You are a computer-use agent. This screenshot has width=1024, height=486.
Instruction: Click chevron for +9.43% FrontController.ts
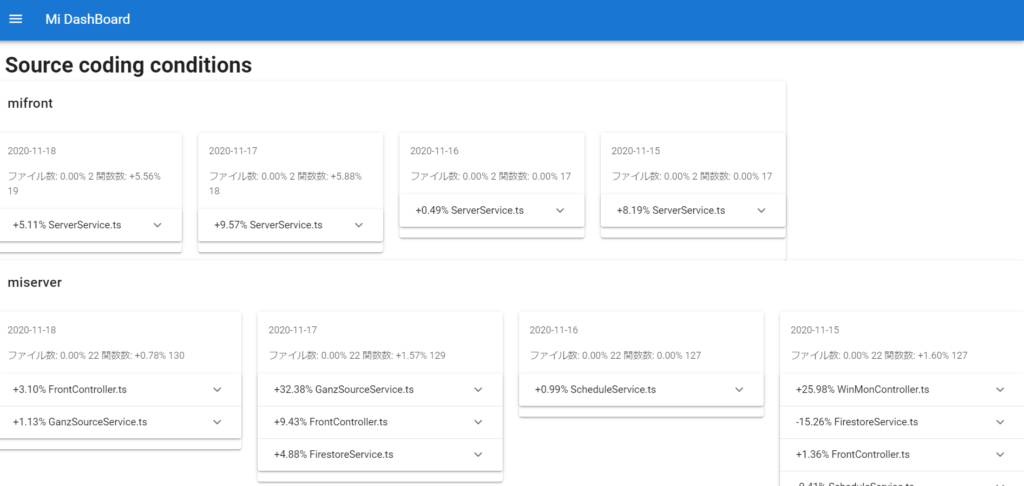click(x=478, y=422)
